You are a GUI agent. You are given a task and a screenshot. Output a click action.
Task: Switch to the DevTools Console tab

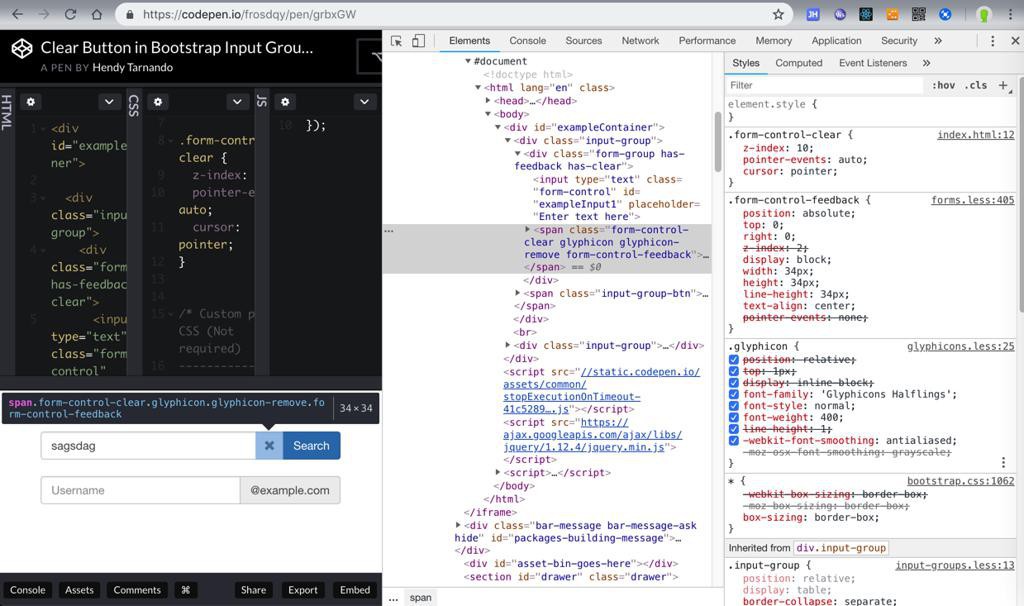tap(527, 40)
